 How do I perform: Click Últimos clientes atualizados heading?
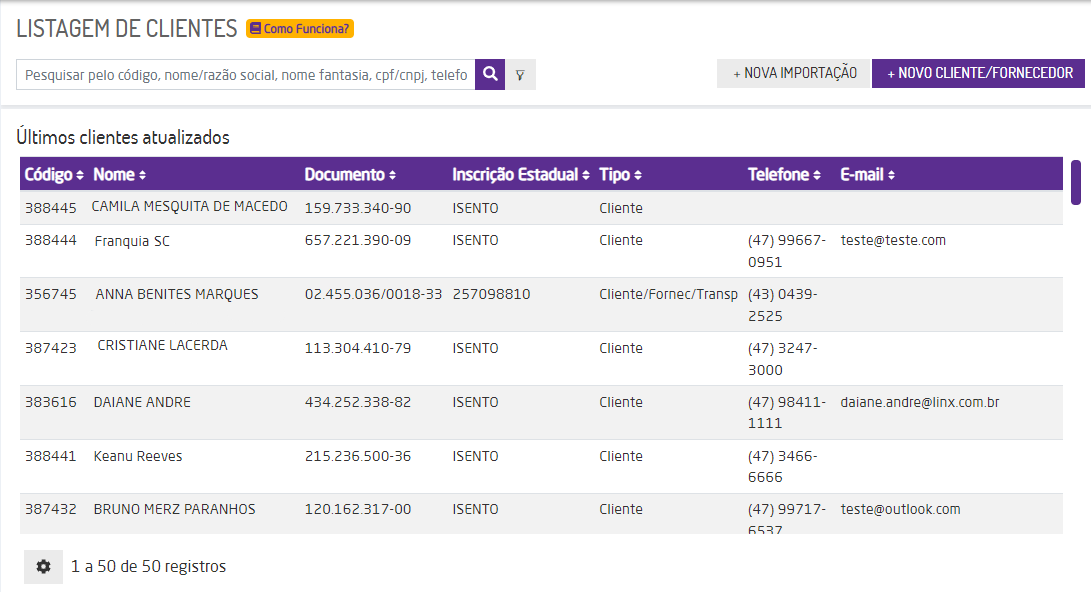tap(123, 137)
